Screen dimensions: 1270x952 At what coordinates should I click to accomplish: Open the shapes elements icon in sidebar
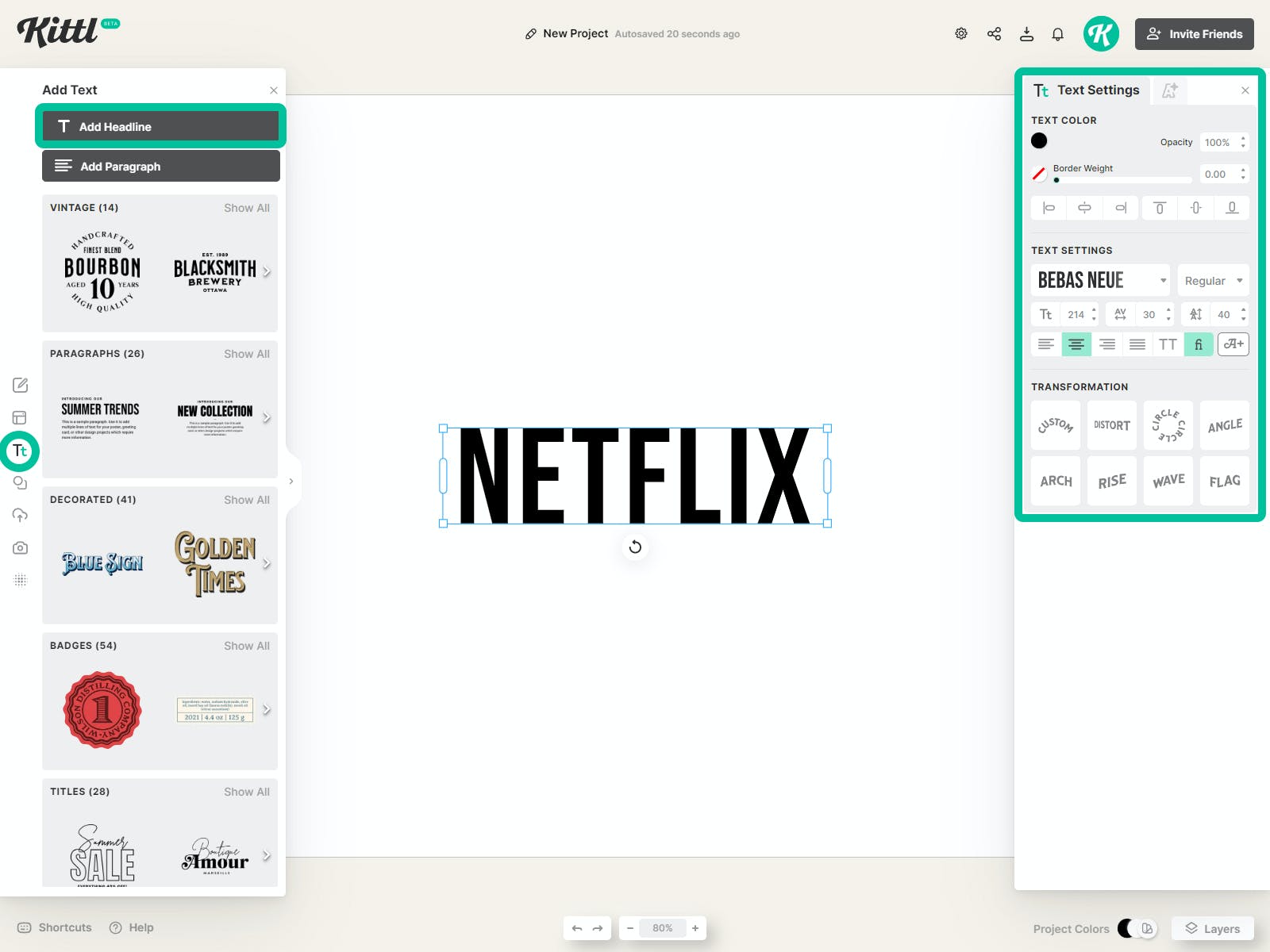[20, 483]
